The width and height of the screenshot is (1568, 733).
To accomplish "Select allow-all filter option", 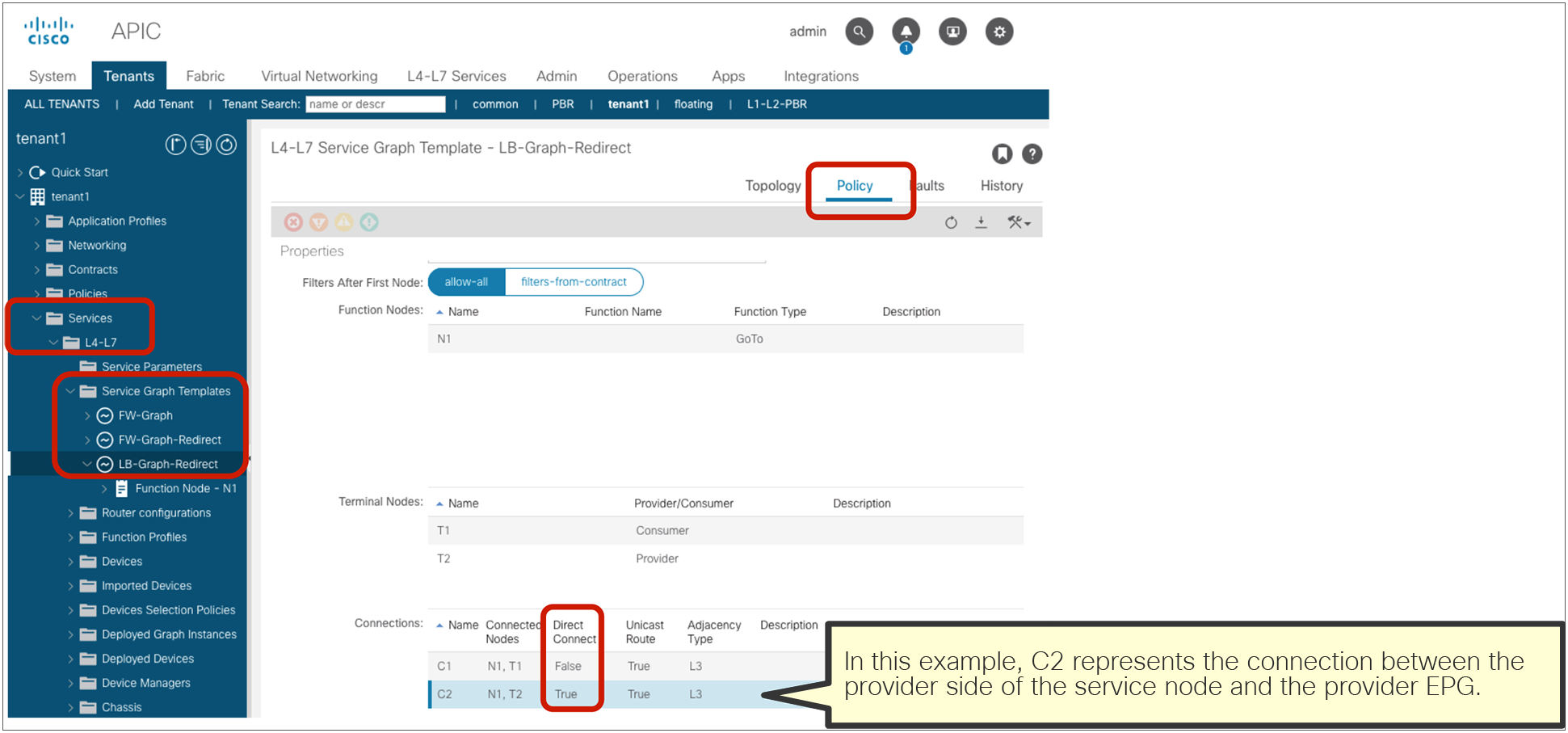I will coord(466,282).
